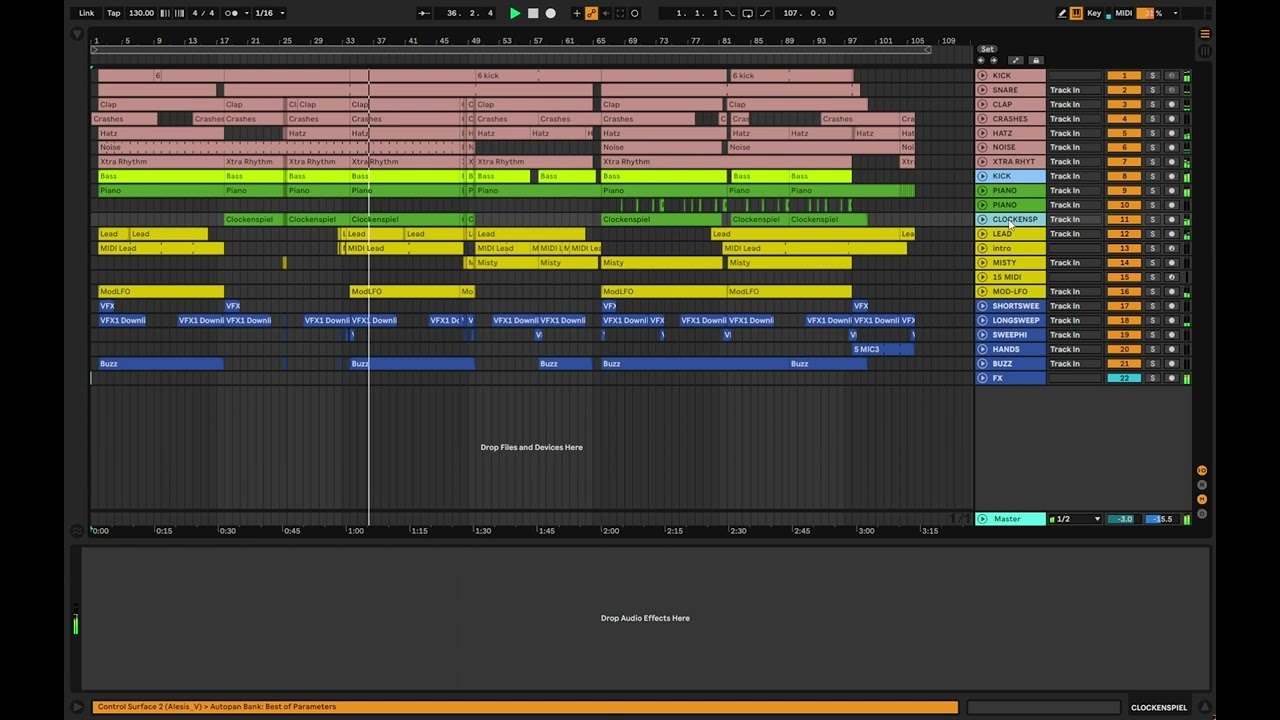This screenshot has width=1280, height=720.
Task: Open the Track In chooser for HANDS
Action: [1074, 349]
